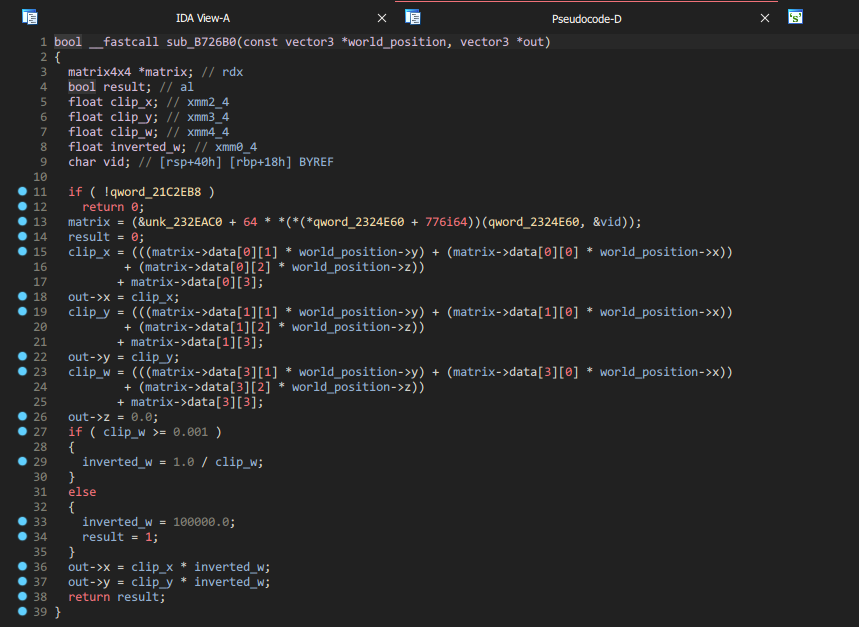
Task: Close the IDA View-A tab
Action: (382, 18)
